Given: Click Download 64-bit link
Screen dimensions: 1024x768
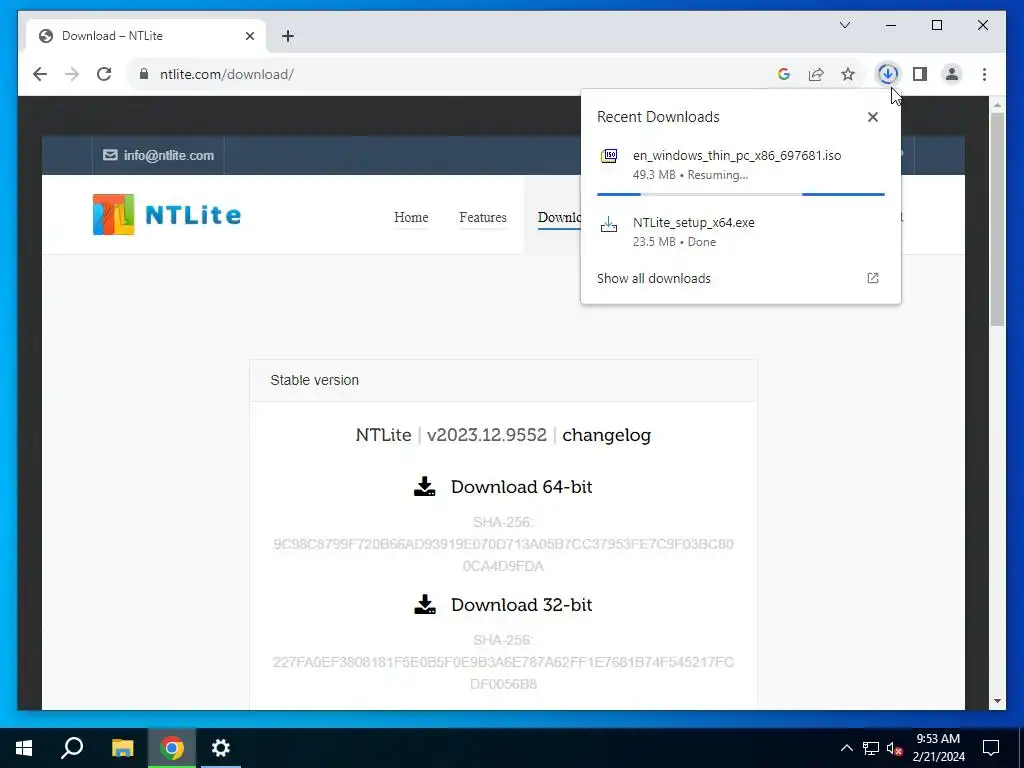Looking at the screenshot, I should tap(521, 487).
